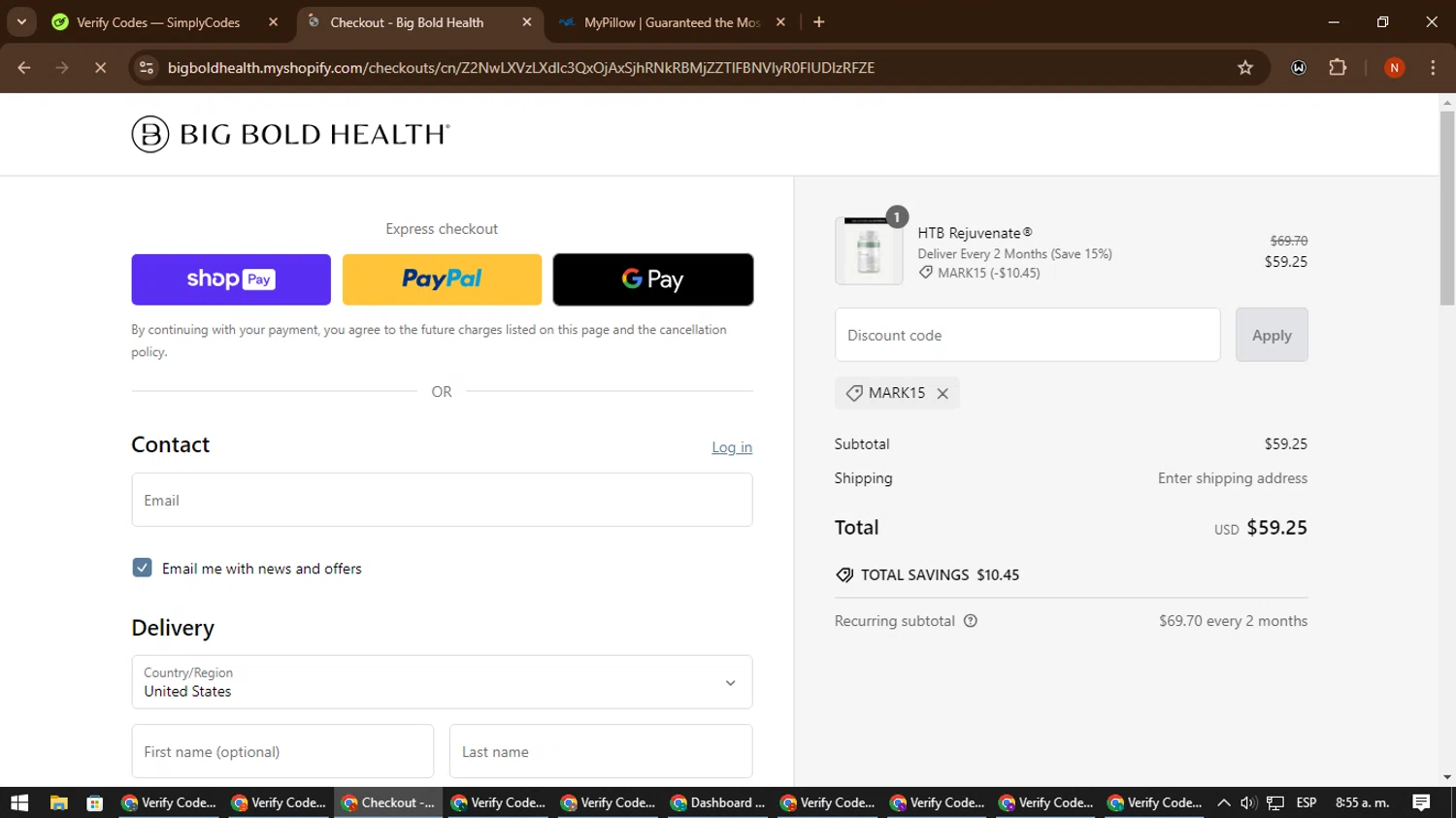
Task: Click scrollbar down arrow
Action: click(x=1447, y=777)
